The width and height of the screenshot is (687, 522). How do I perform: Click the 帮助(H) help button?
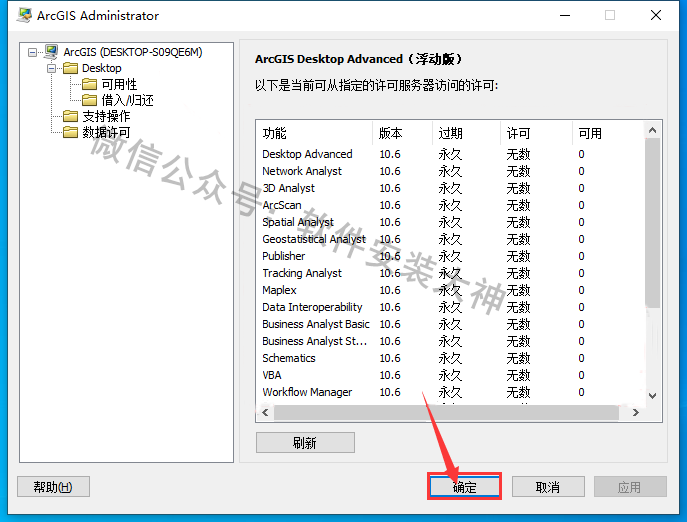[53, 487]
